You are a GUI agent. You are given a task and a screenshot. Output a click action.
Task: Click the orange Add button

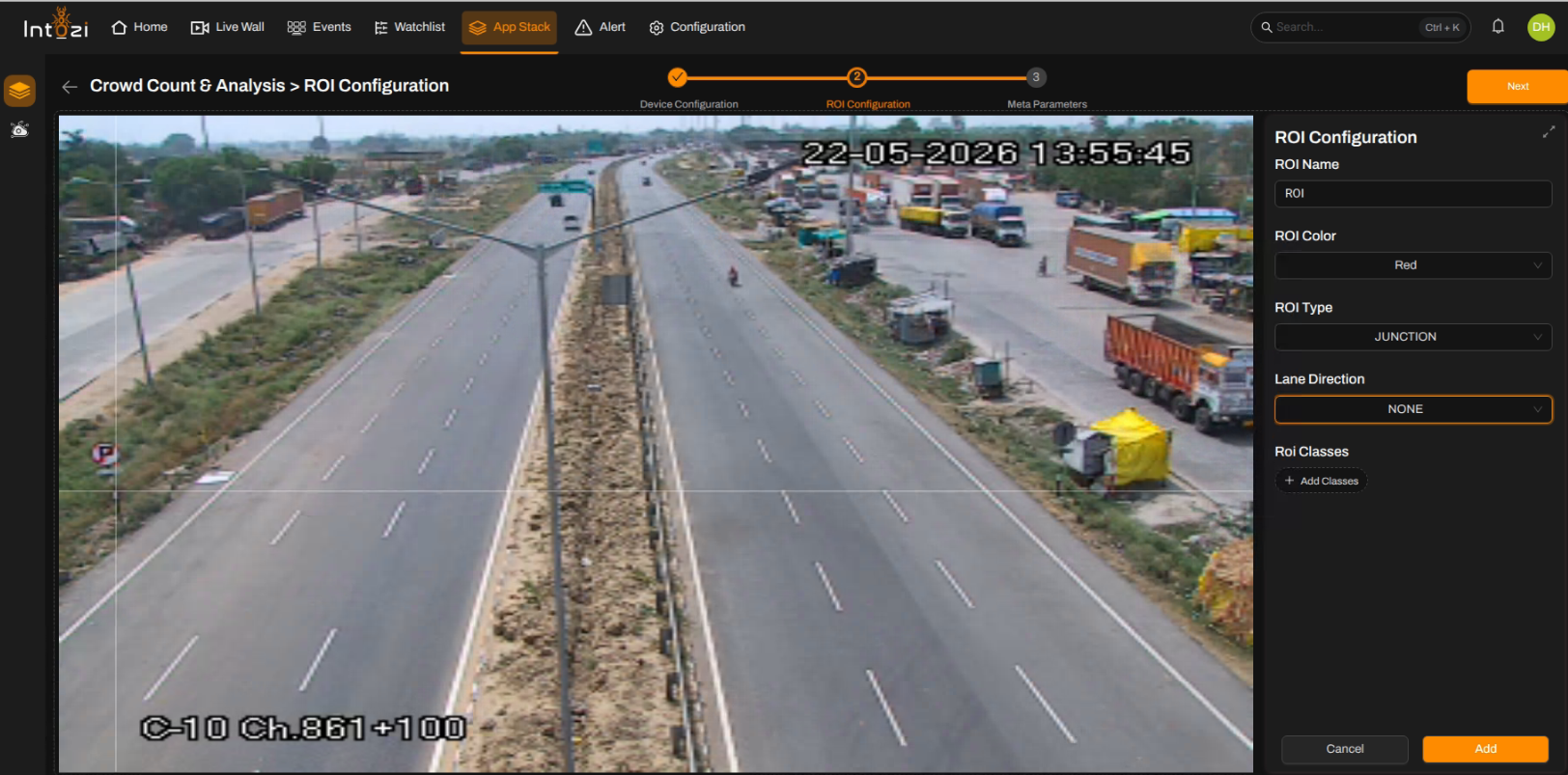(1485, 749)
